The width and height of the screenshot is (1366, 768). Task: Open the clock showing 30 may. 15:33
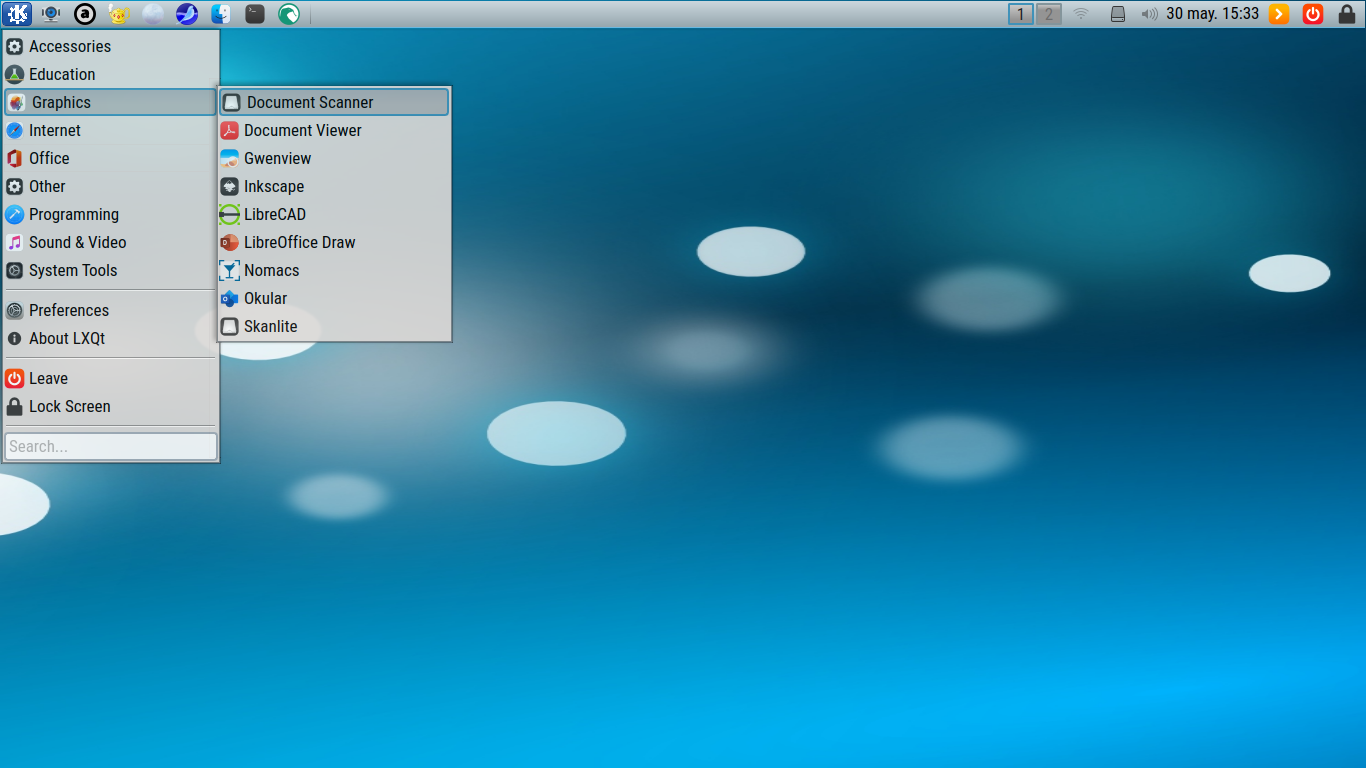click(1213, 14)
